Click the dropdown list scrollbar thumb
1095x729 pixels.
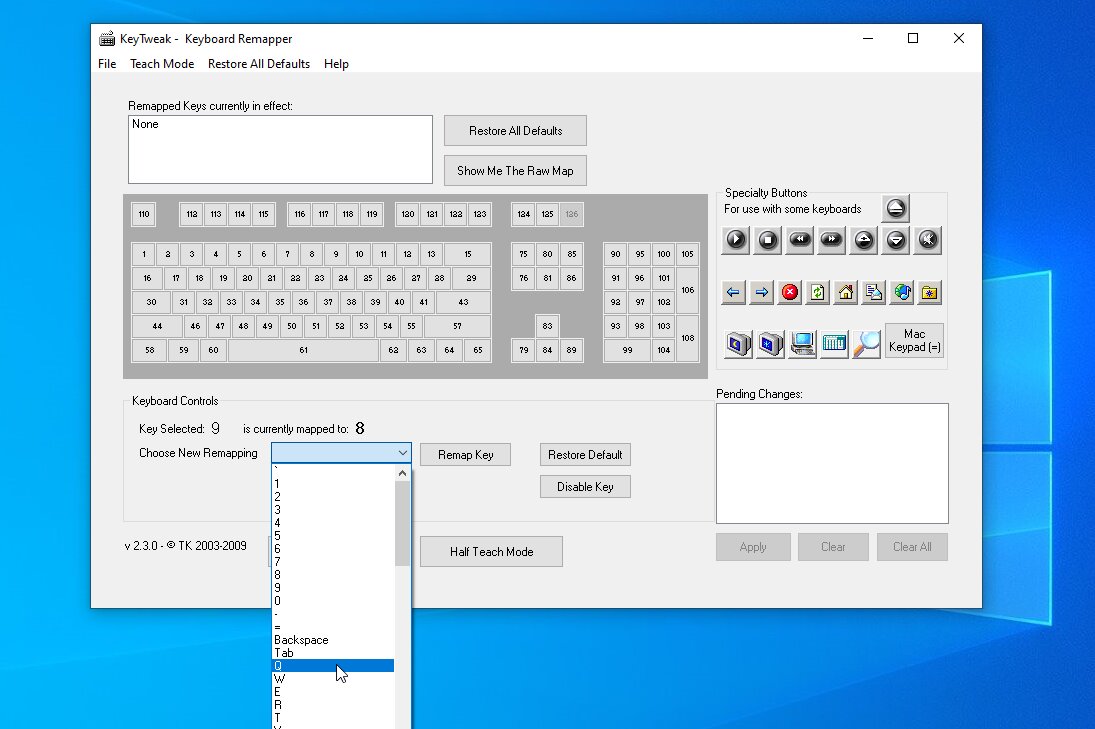402,525
